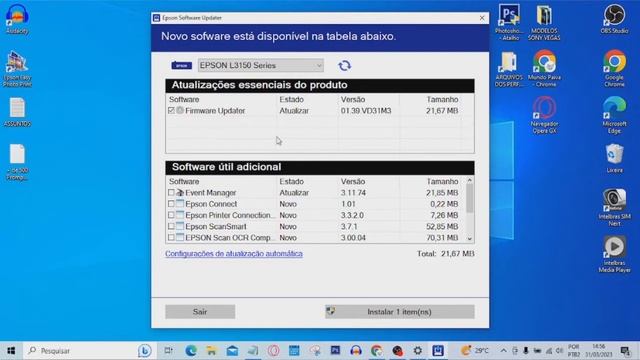Screen dimensions: 640x360
Task: Open Mail app from the taskbar
Action: 232,351
